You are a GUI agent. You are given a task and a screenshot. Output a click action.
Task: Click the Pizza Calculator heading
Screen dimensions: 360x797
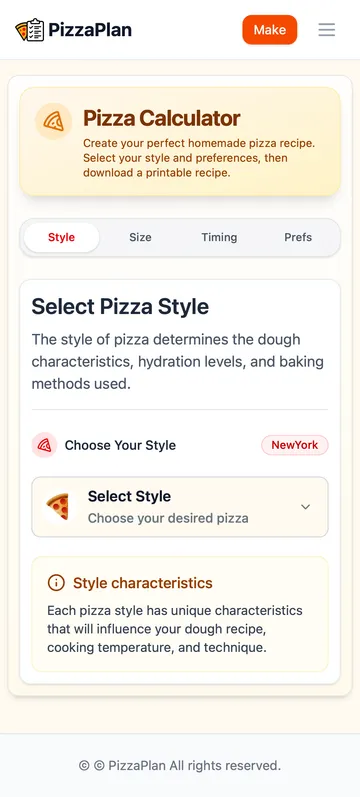tap(162, 118)
